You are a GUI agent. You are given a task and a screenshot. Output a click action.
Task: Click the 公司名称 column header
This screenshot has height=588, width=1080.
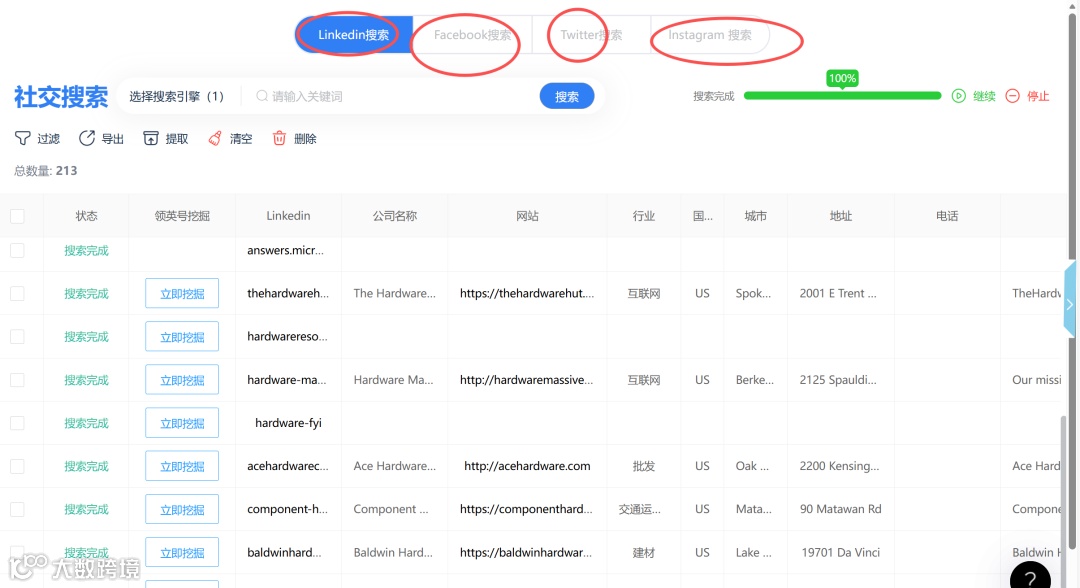[395, 216]
